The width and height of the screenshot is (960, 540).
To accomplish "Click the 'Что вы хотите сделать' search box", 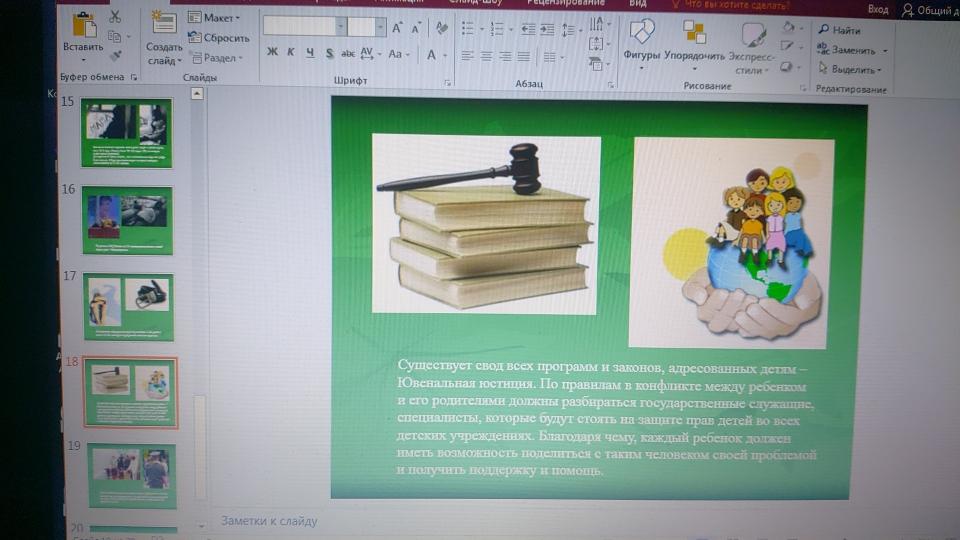I will click(730, 5).
